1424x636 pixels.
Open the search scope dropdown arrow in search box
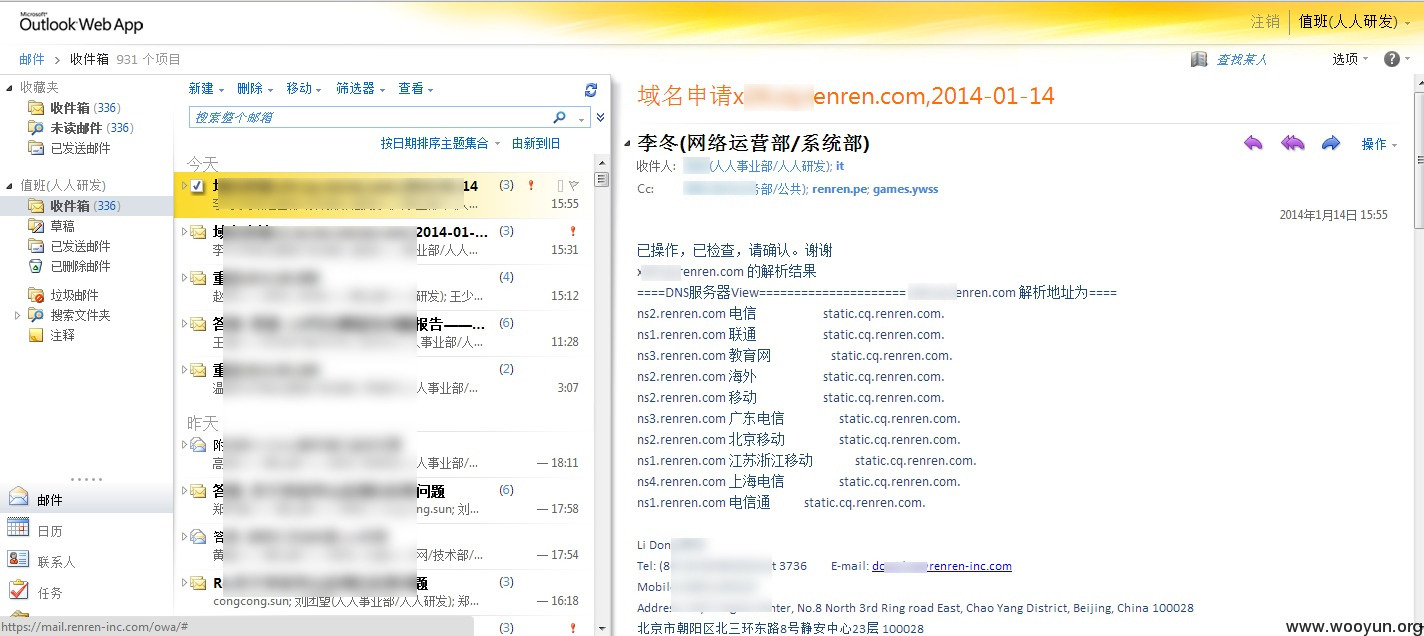582,118
